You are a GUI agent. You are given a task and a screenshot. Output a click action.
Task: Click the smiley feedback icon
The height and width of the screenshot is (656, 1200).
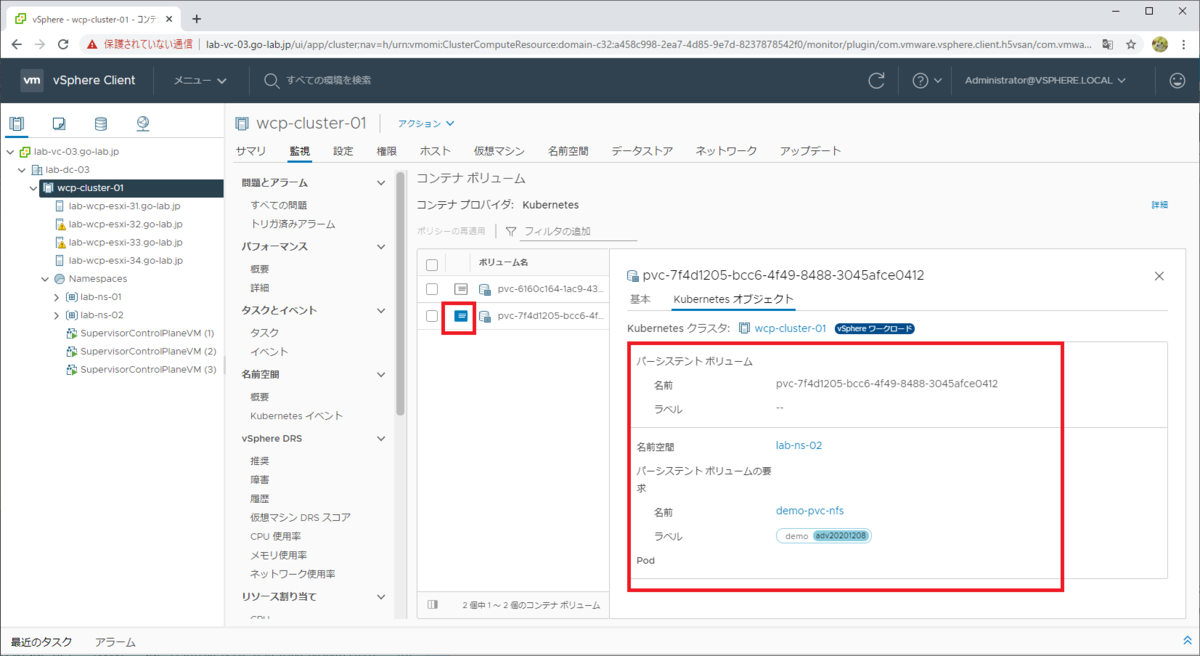click(1177, 80)
